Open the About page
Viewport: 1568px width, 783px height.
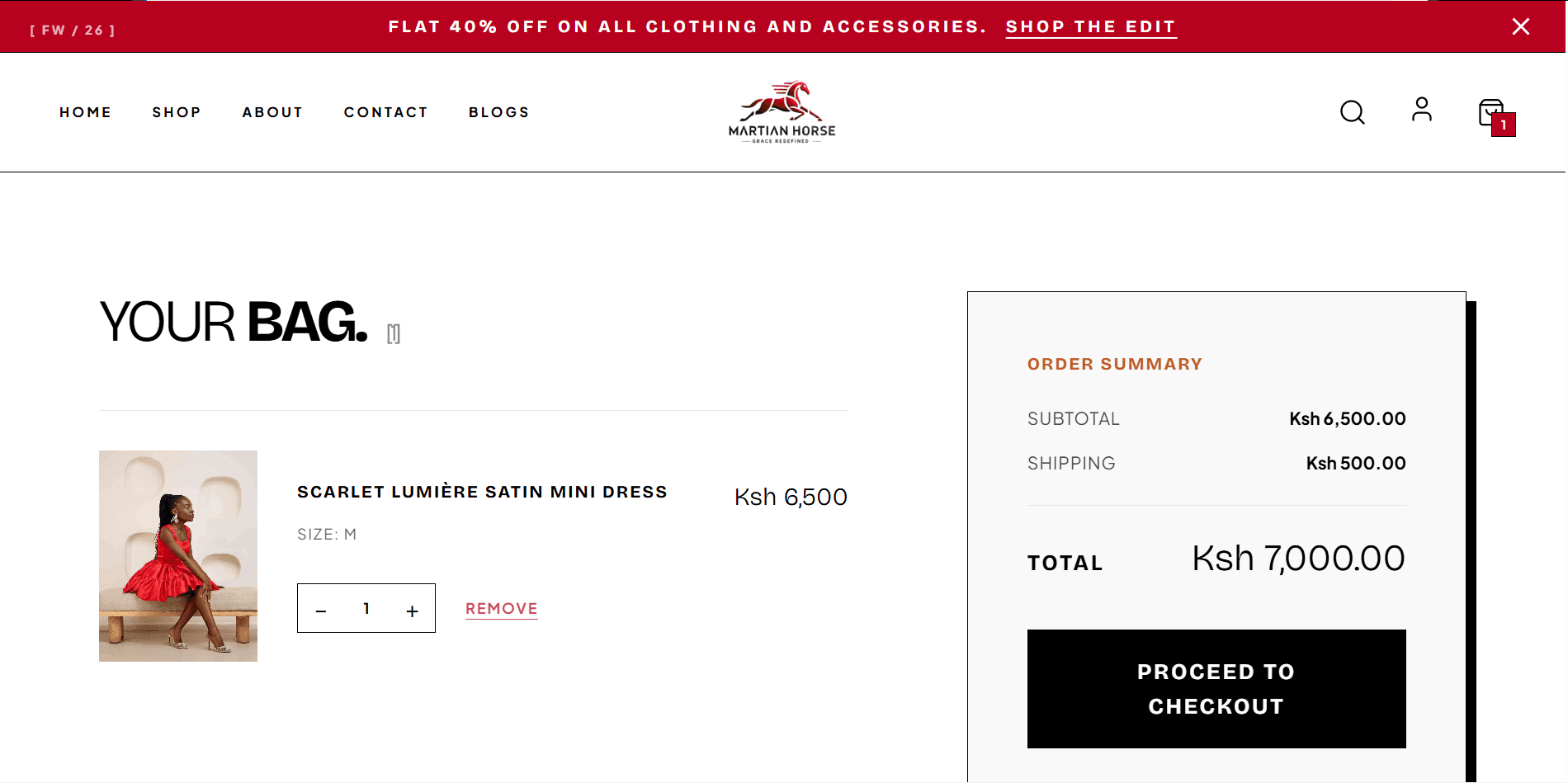coord(272,112)
